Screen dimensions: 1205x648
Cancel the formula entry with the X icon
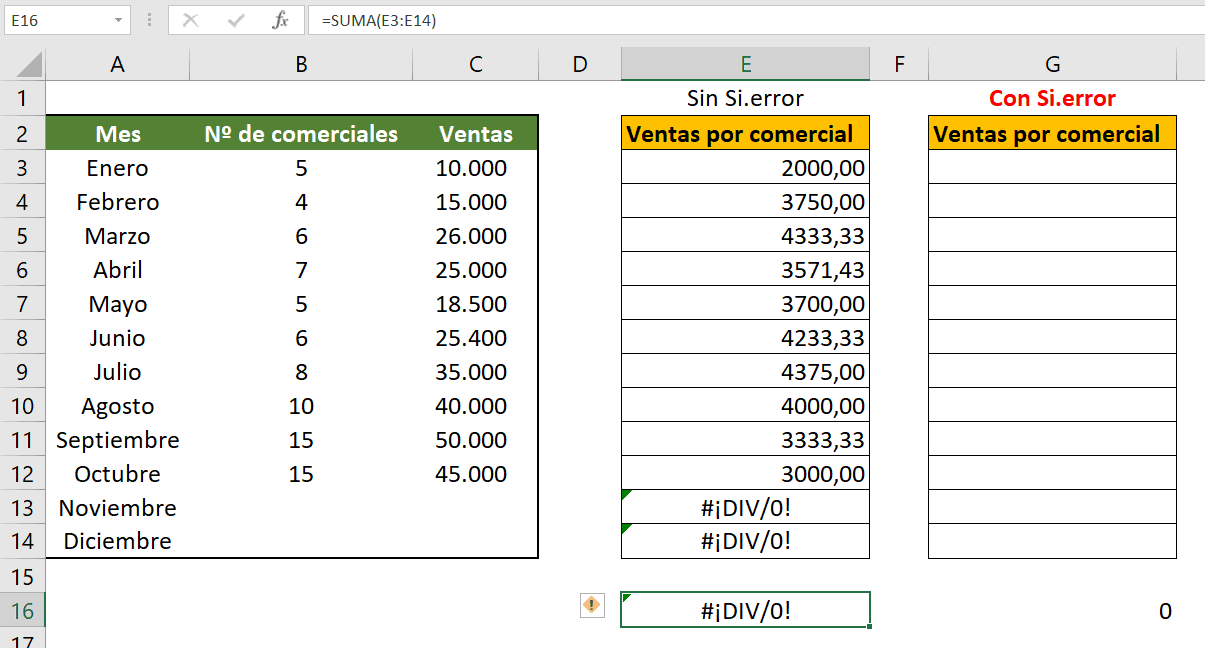pyautogui.click(x=190, y=20)
